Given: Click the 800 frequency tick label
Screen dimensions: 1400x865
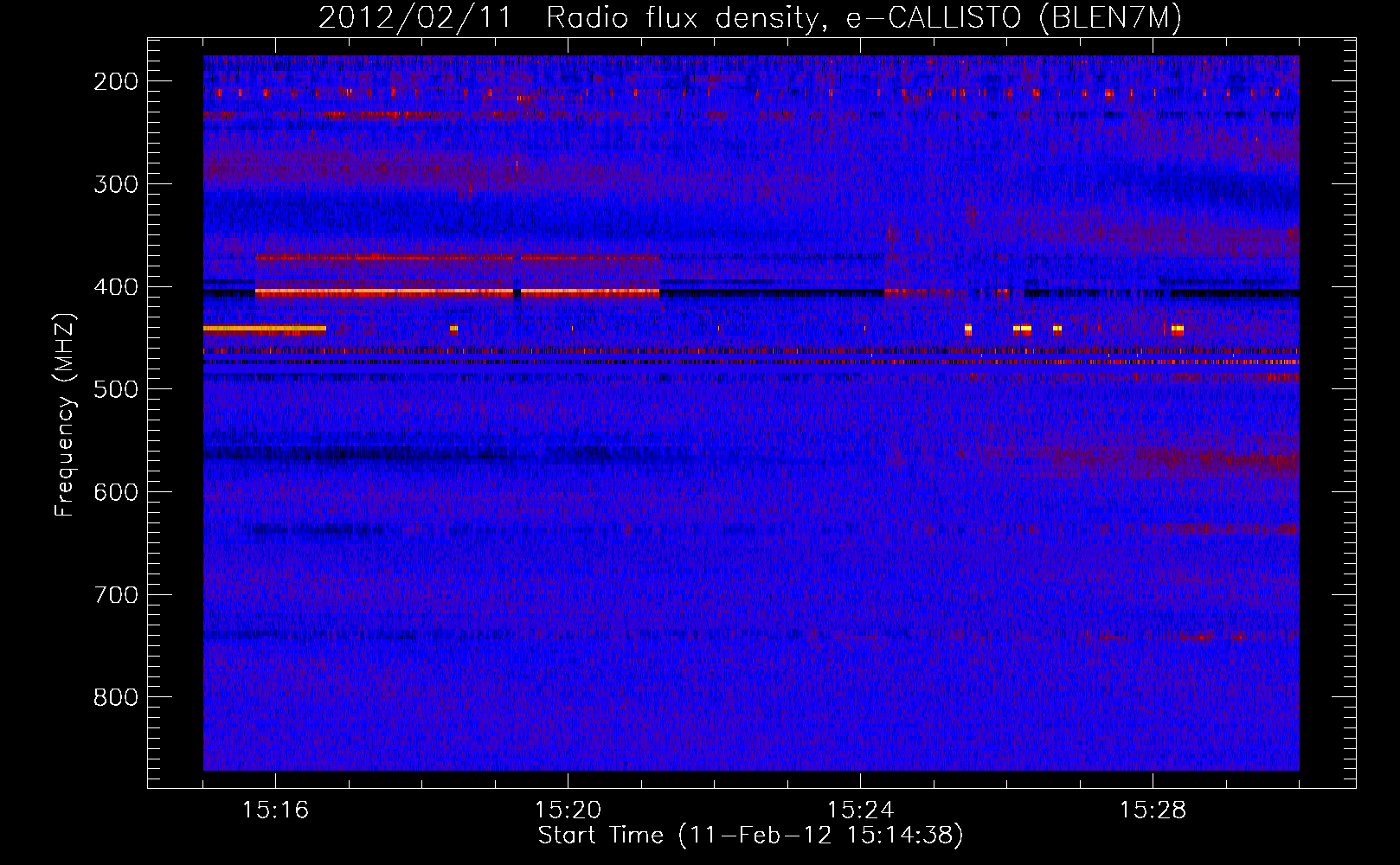Looking at the screenshot, I should coord(116,697).
